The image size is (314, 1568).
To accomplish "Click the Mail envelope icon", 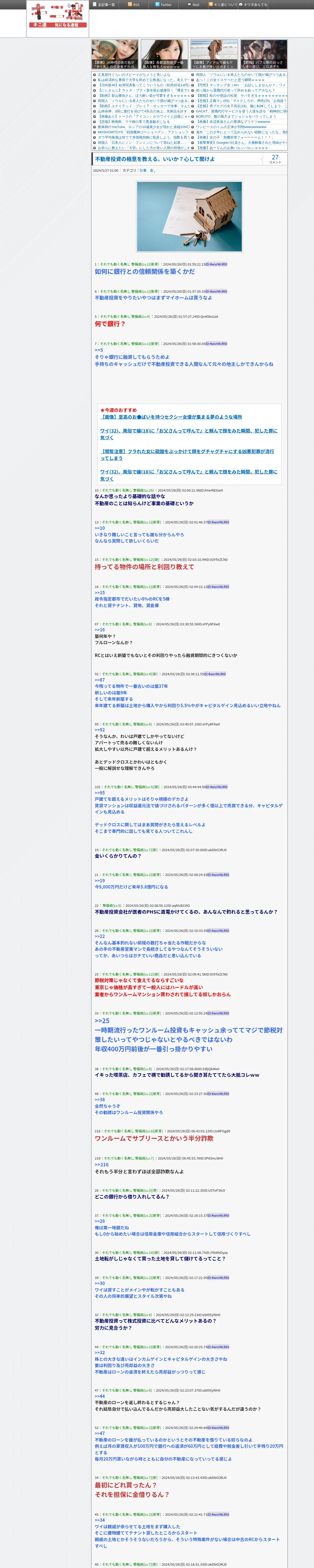I will 189,4.
